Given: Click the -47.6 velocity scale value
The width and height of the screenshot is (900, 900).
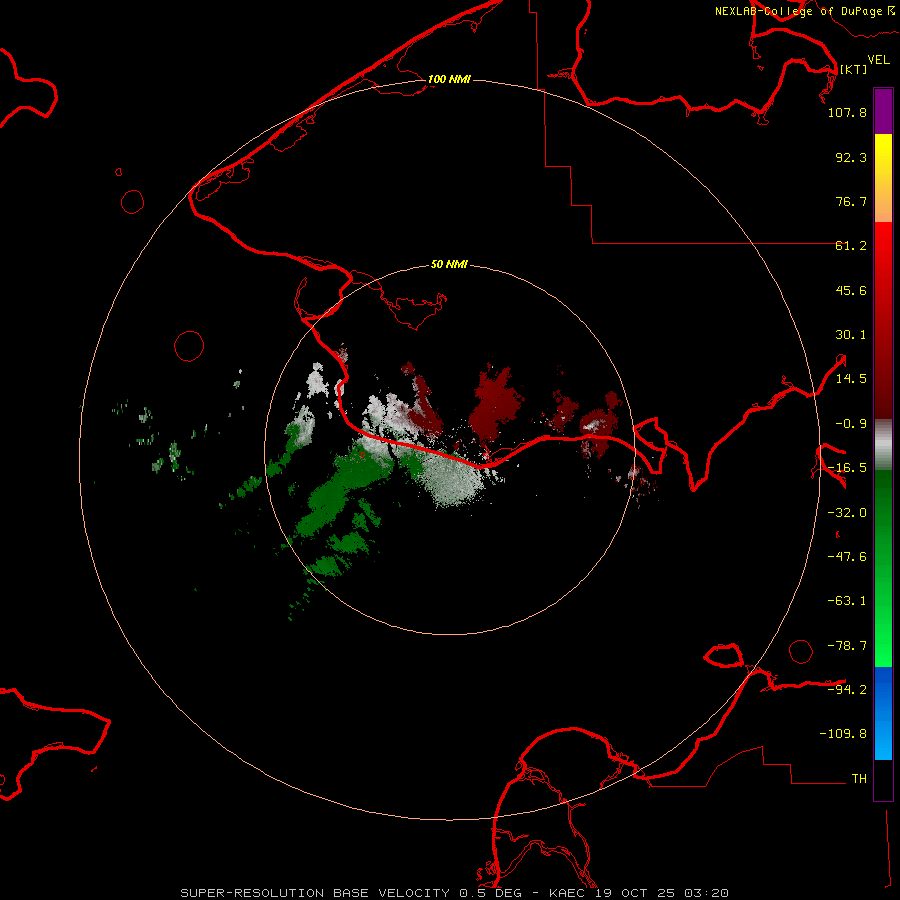Looking at the screenshot, I should point(847,557).
